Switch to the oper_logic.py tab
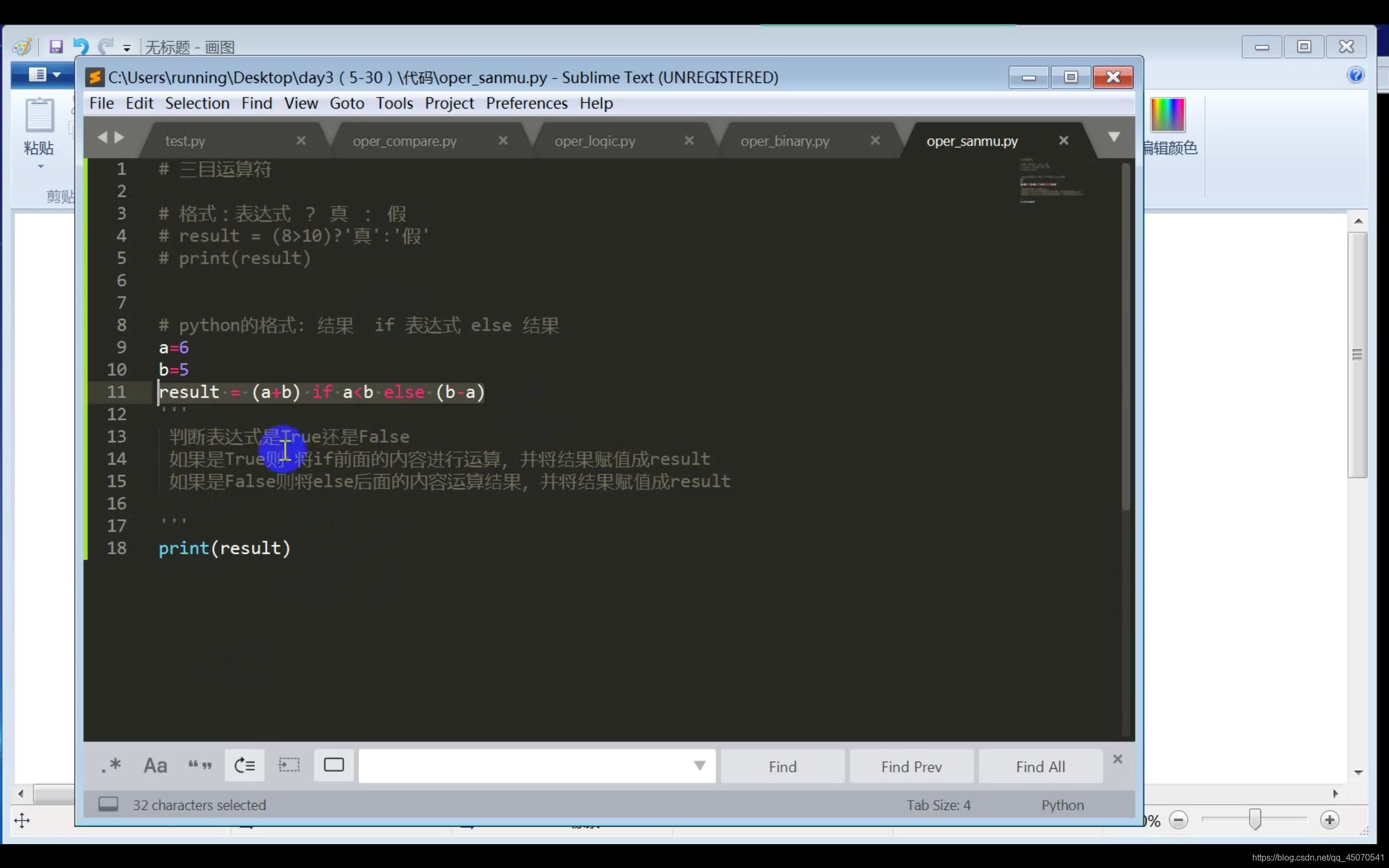This screenshot has height=868, width=1389. [595, 141]
